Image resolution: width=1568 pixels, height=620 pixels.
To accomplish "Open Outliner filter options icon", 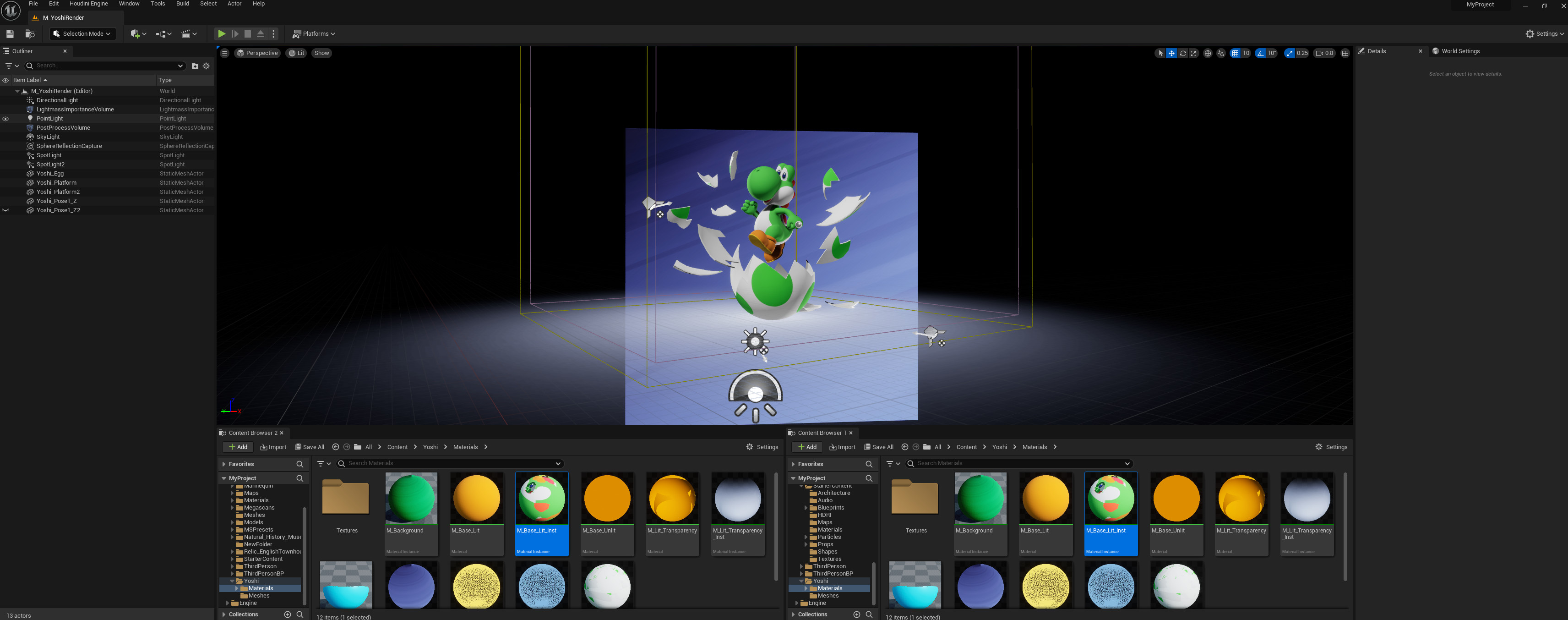I will point(12,66).
